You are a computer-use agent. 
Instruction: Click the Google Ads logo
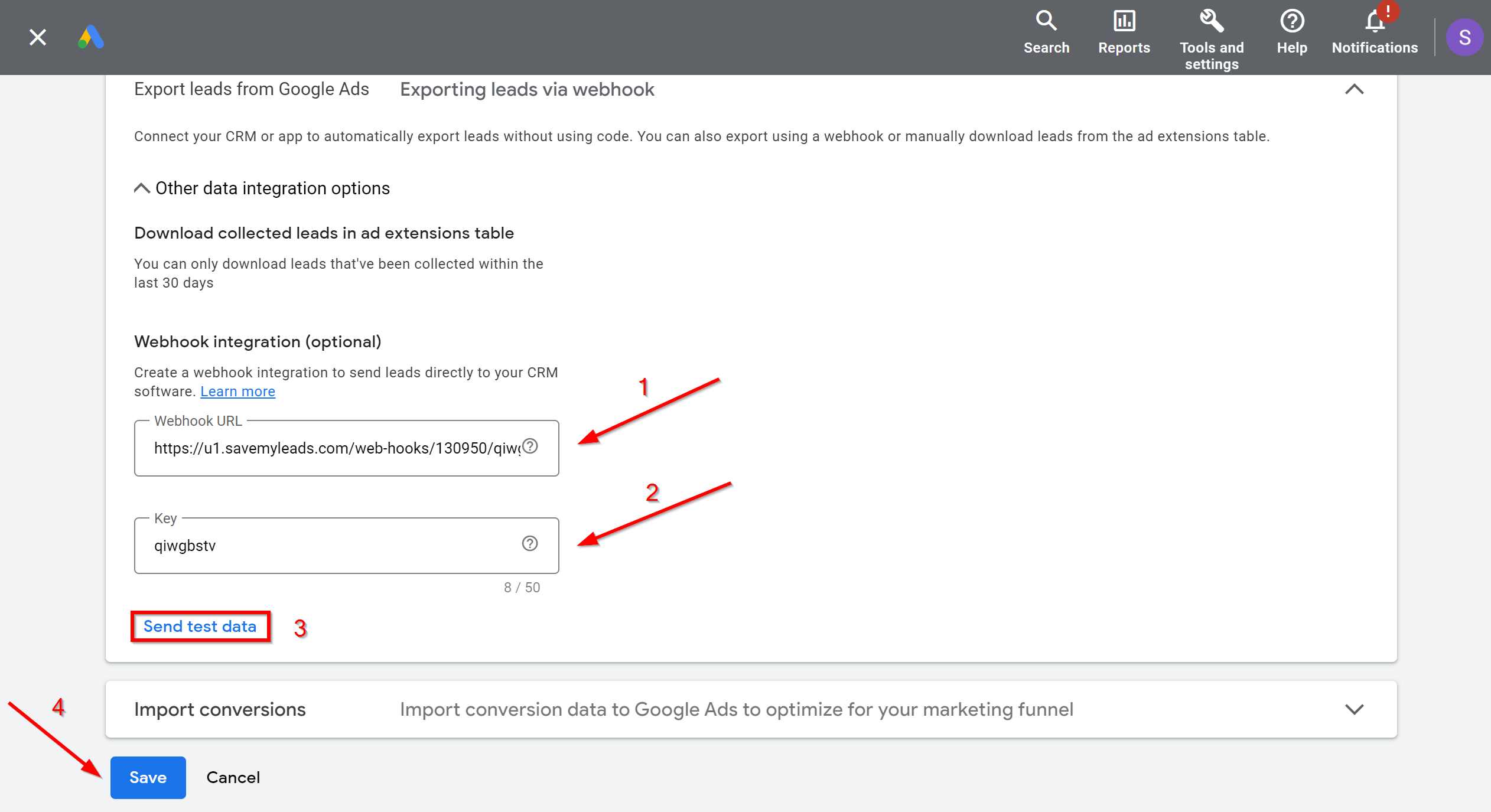(91, 37)
